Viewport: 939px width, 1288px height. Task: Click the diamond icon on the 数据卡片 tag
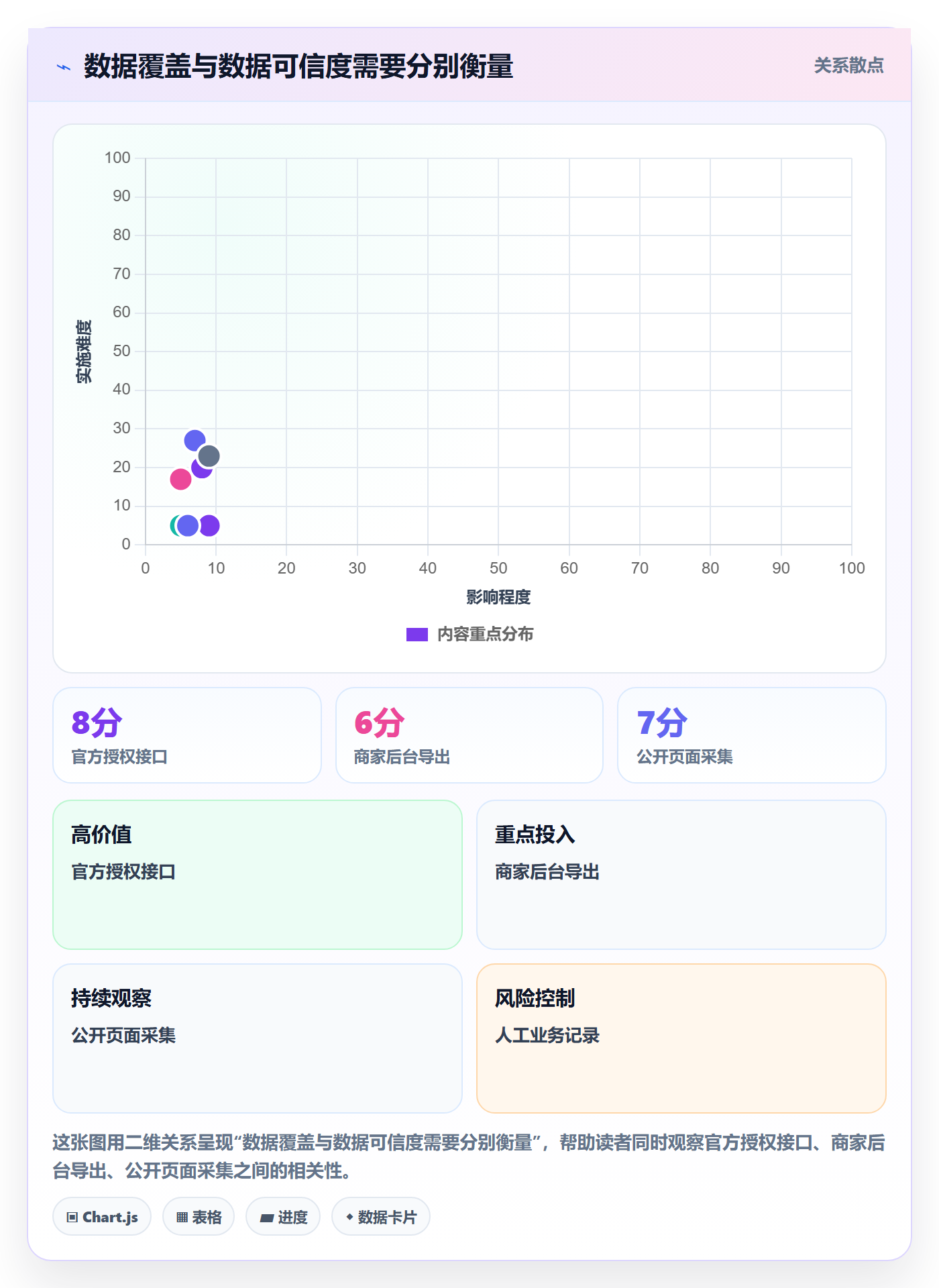pyautogui.click(x=349, y=1217)
